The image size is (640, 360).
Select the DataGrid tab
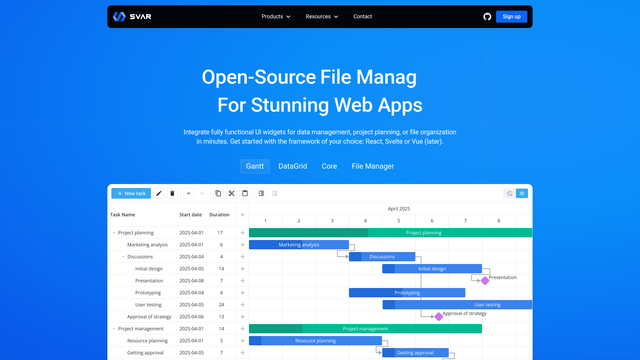pyautogui.click(x=293, y=167)
